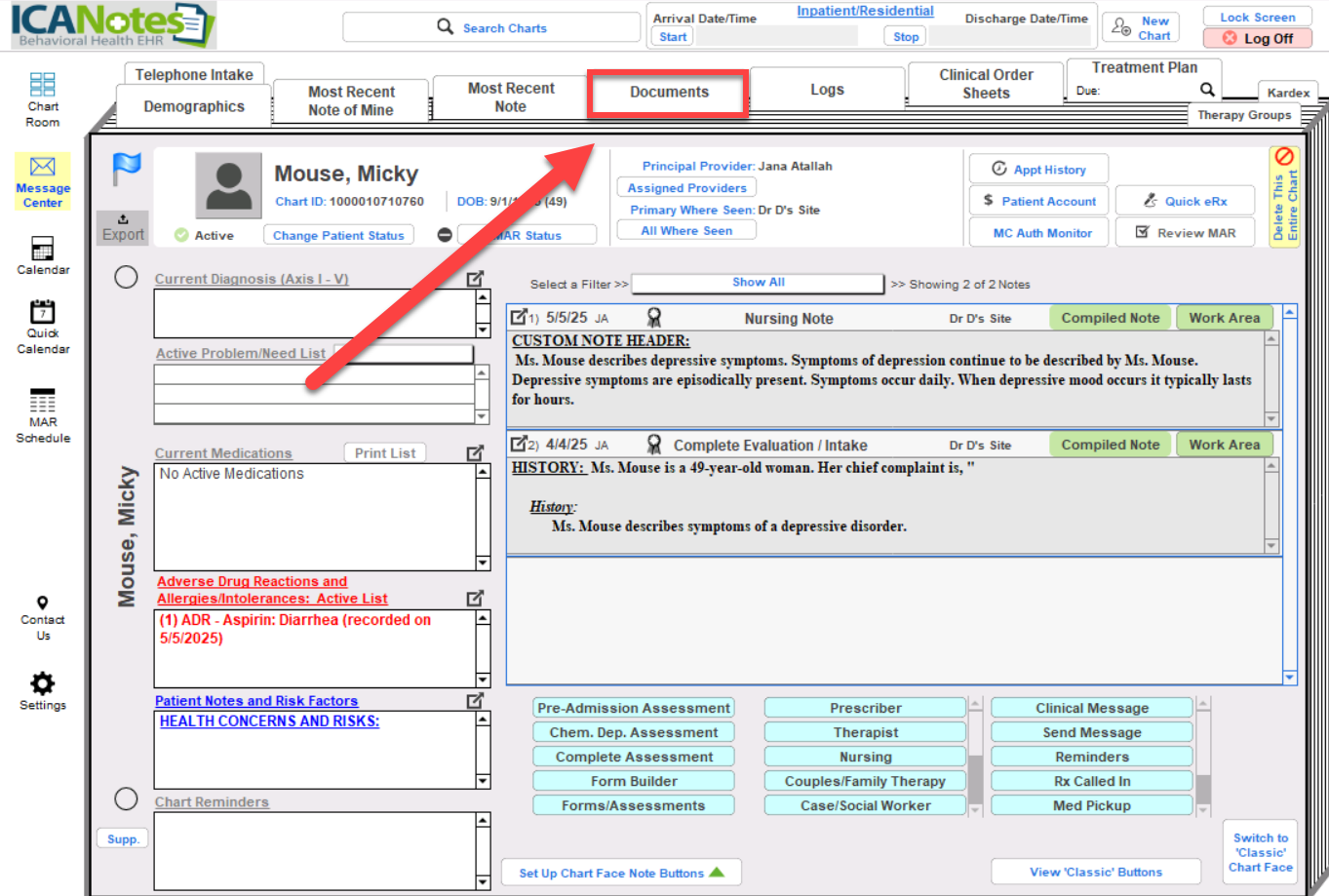Image resolution: width=1329 pixels, height=896 pixels.
Task: Open the Demographics tab
Action: click(x=194, y=107)
